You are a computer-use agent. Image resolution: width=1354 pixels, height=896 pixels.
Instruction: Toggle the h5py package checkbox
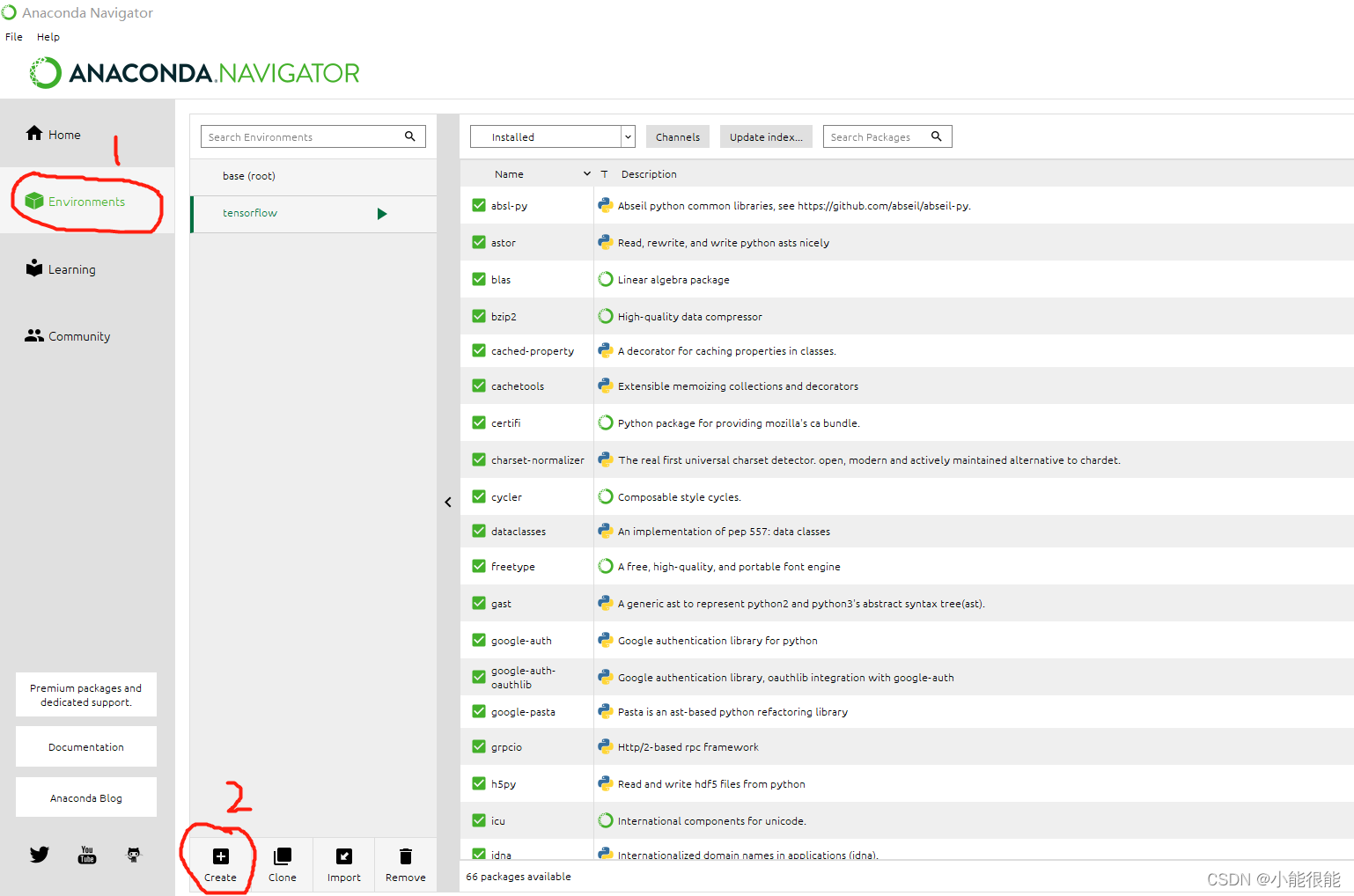479,783
